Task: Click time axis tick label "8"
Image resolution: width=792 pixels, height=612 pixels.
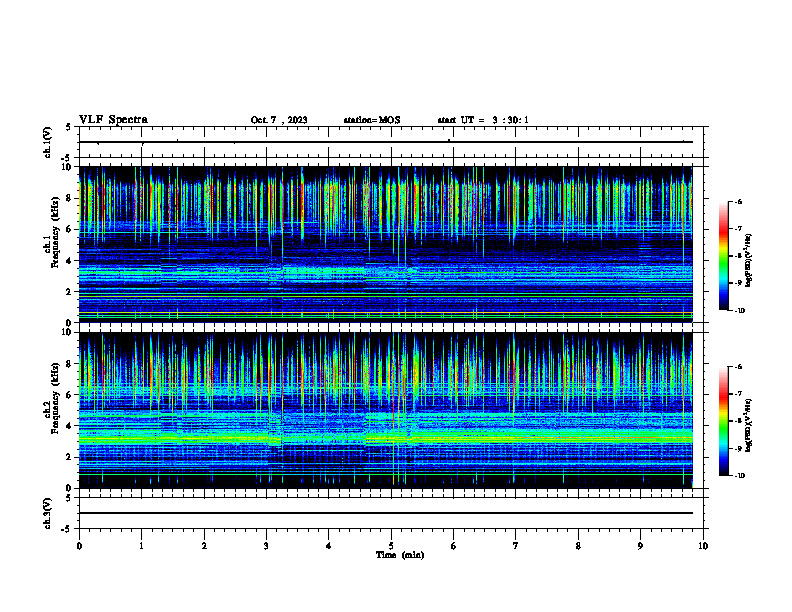Action: (x=578, y=546)
